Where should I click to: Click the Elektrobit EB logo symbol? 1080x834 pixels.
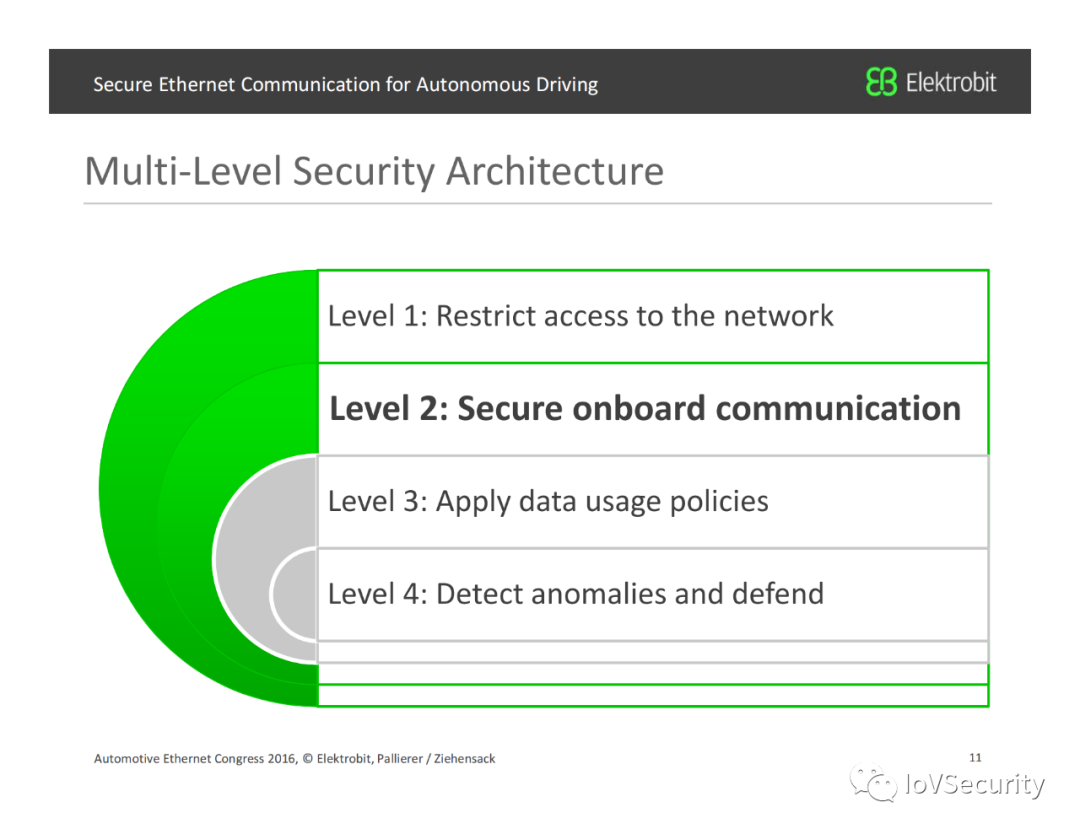point(881,82)
